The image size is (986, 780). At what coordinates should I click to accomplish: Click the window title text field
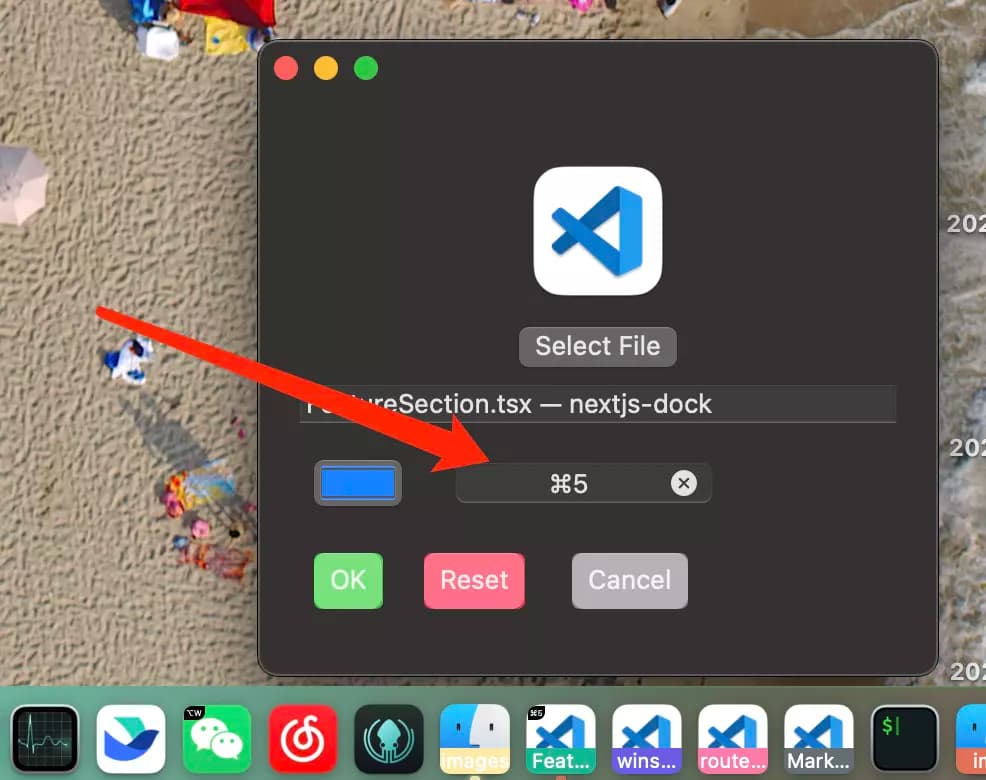pos(597,404)
